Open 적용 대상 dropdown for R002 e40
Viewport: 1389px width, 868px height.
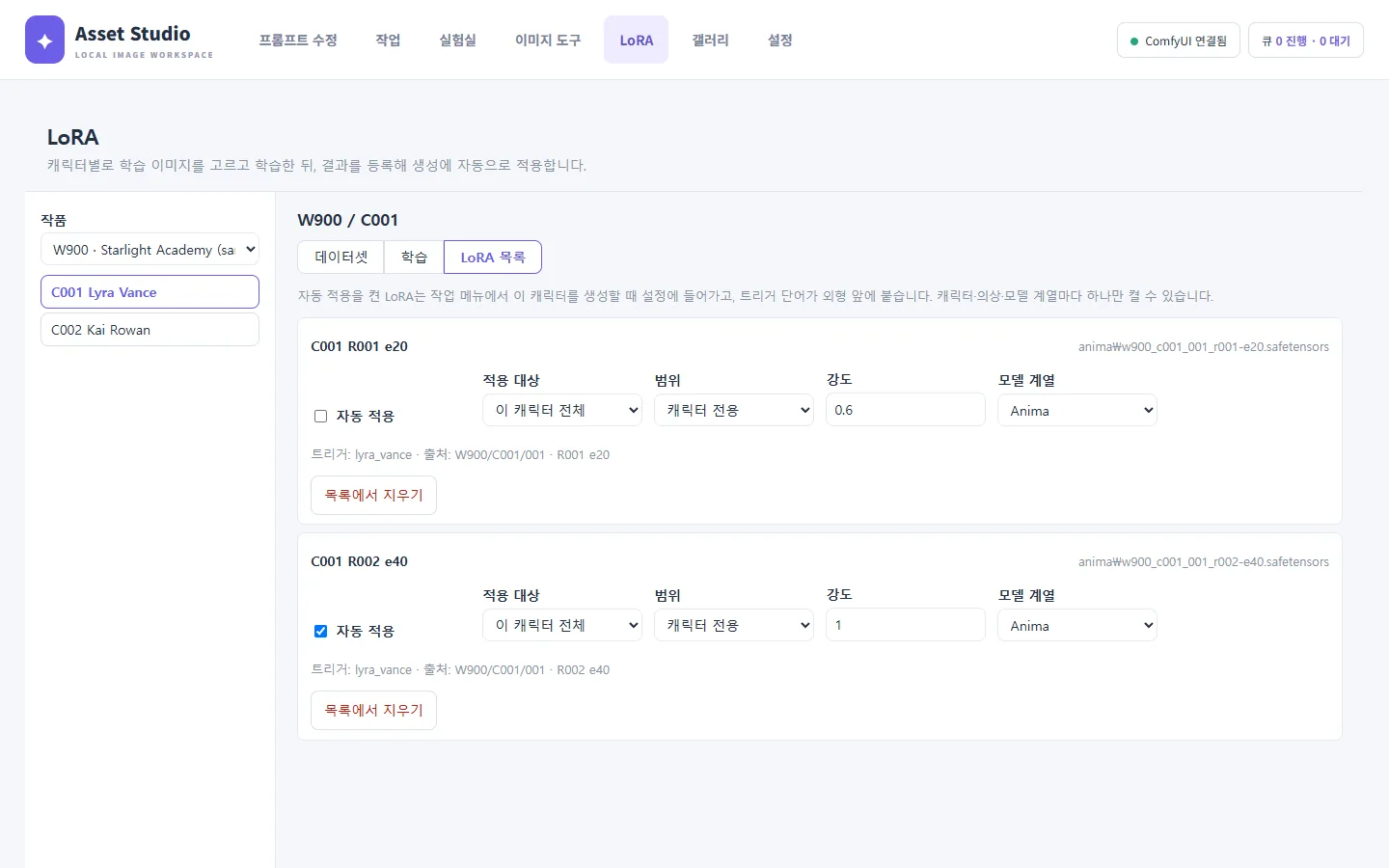561,625
